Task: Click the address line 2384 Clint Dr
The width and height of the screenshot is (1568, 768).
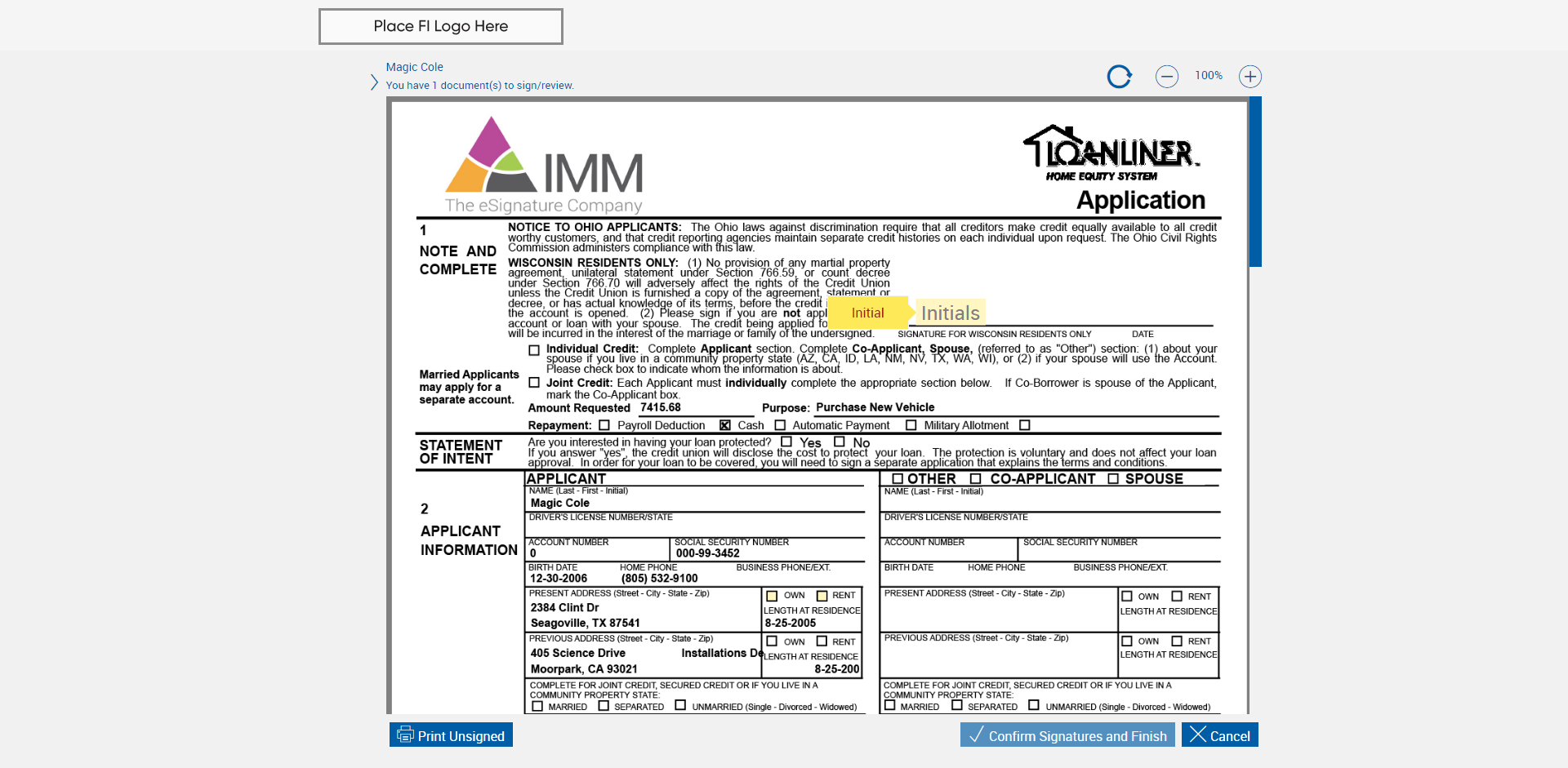Action: pos(564,608)
